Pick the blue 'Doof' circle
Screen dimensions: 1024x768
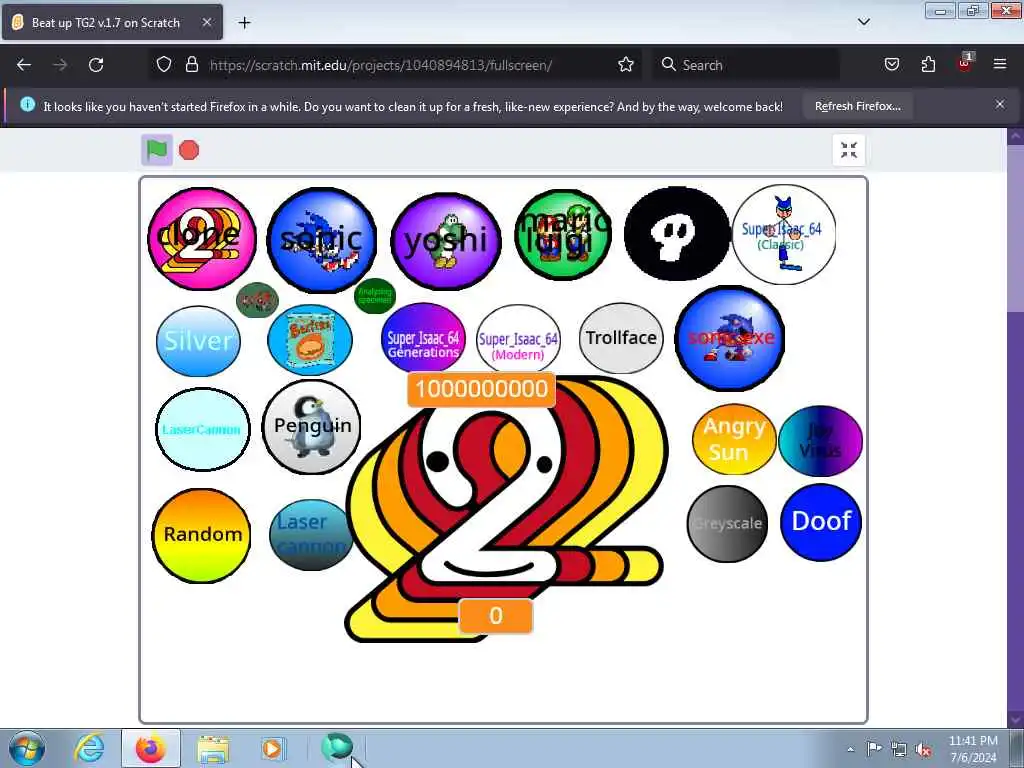pyautogui.click(x=821, y=522)
